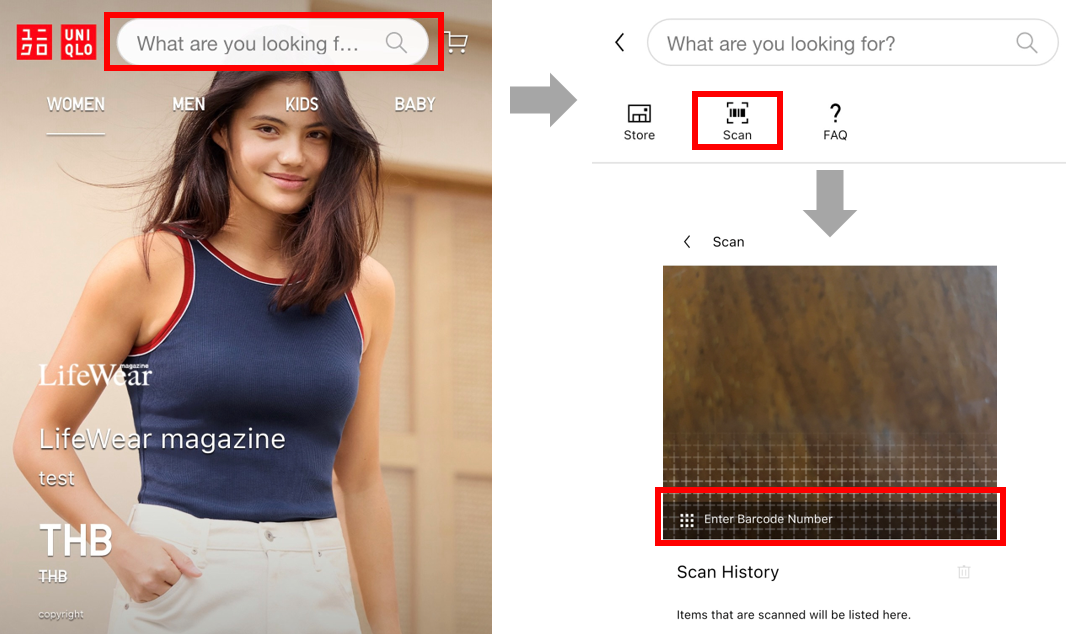This screenshot has height=640, width=1066.
Task: Delete scan history with trash icon
Action: tap(964, 572)
